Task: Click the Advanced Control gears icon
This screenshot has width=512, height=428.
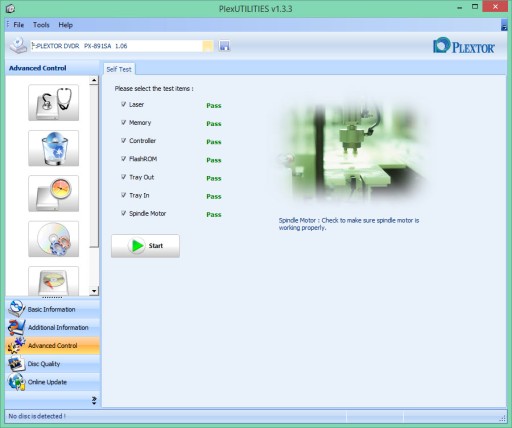Action: [16, 345]
